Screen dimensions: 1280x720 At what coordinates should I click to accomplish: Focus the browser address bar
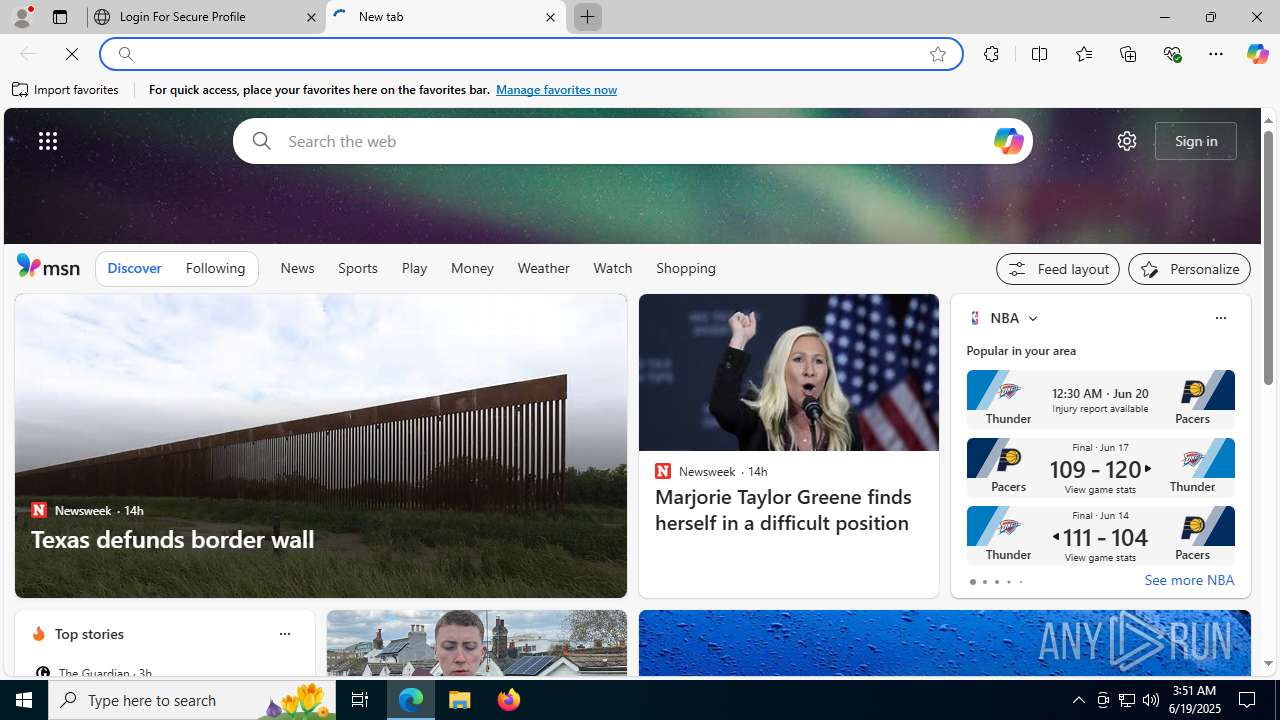click(x=530, y=54)
